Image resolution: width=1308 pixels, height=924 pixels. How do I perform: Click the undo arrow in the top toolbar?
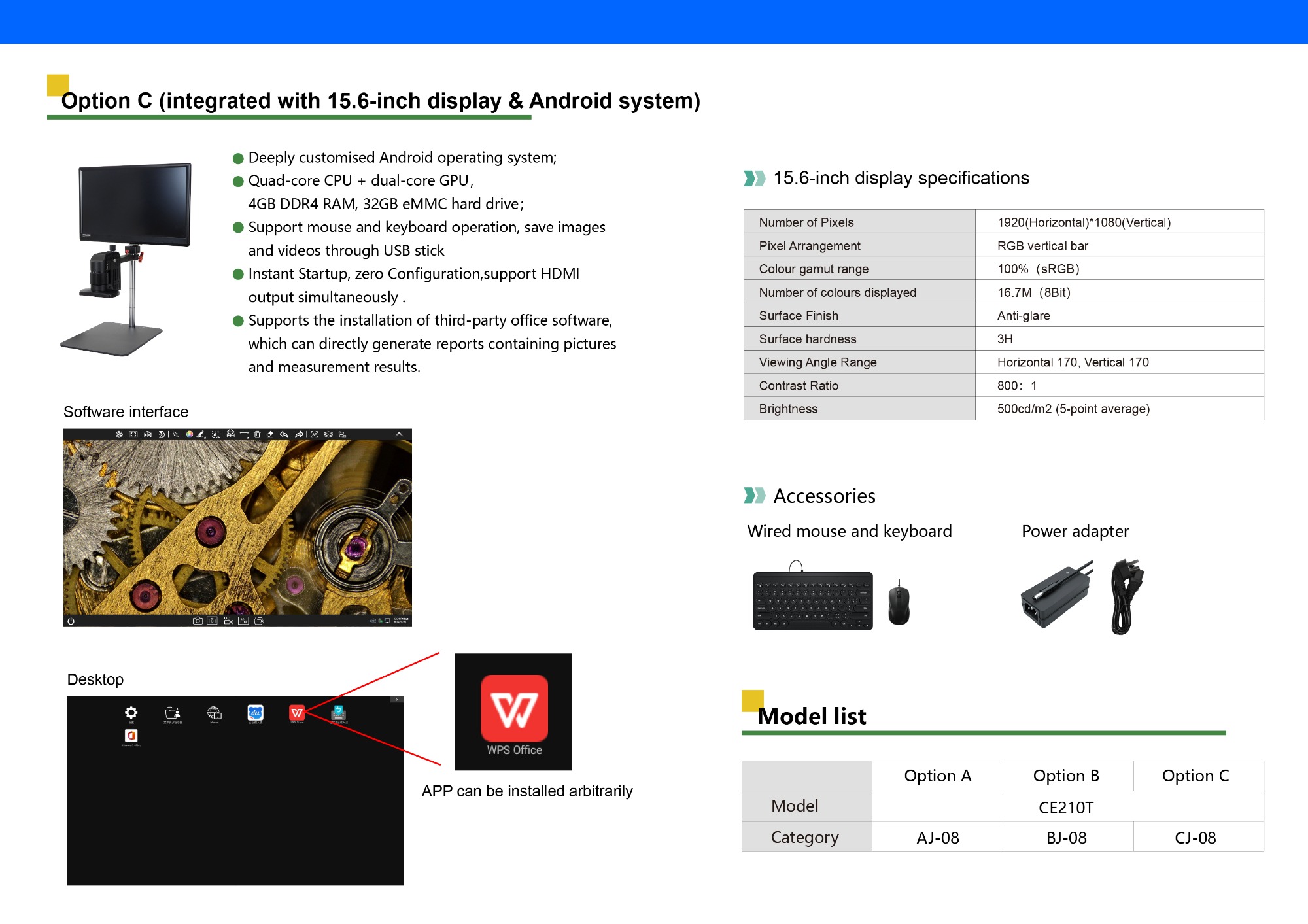pos(284,434)
